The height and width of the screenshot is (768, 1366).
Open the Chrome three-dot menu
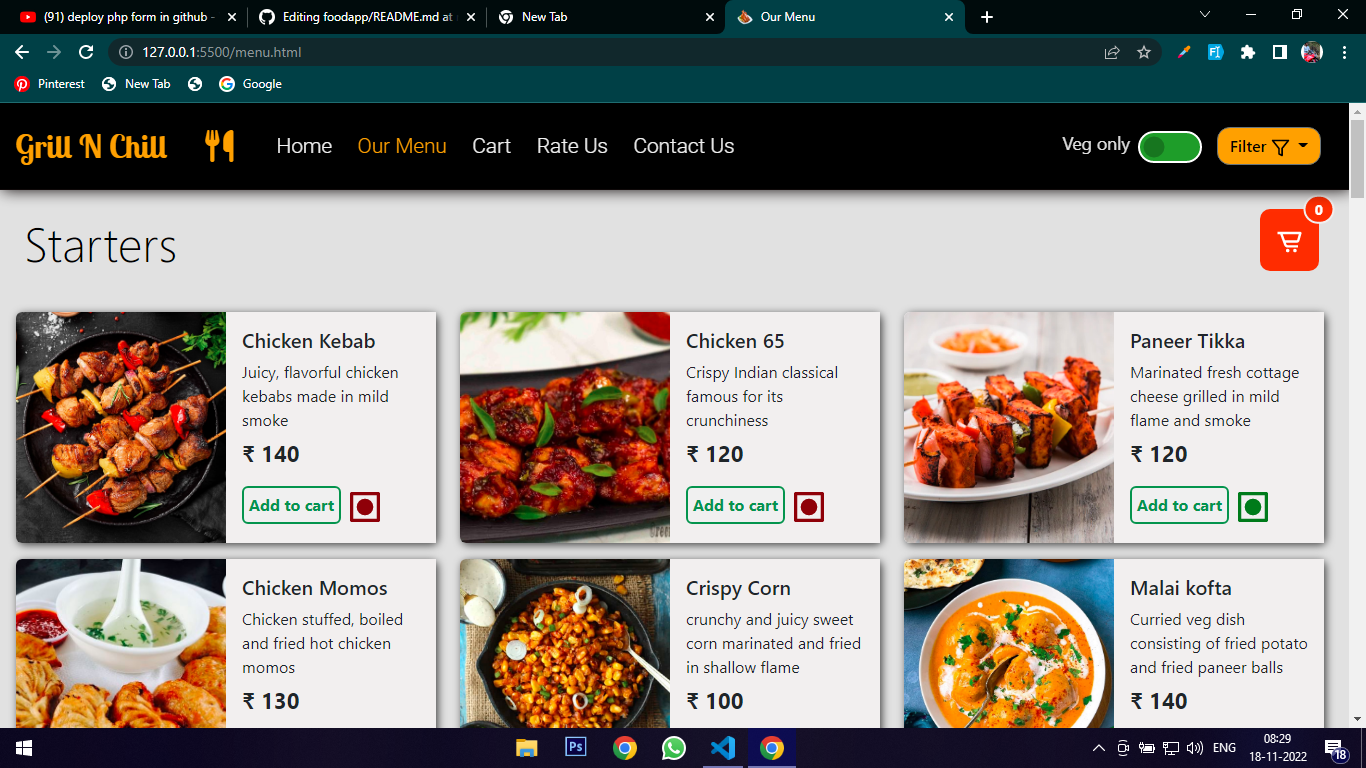[1343, 52]
